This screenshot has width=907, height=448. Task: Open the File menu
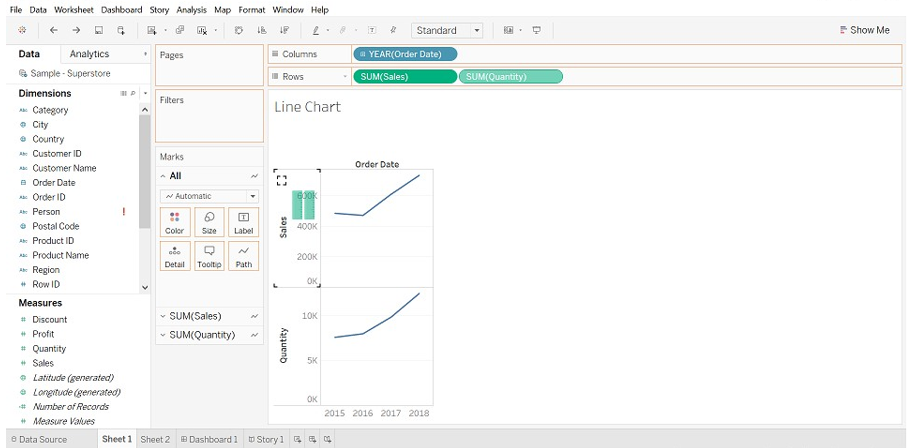click(x=16, y=10)
